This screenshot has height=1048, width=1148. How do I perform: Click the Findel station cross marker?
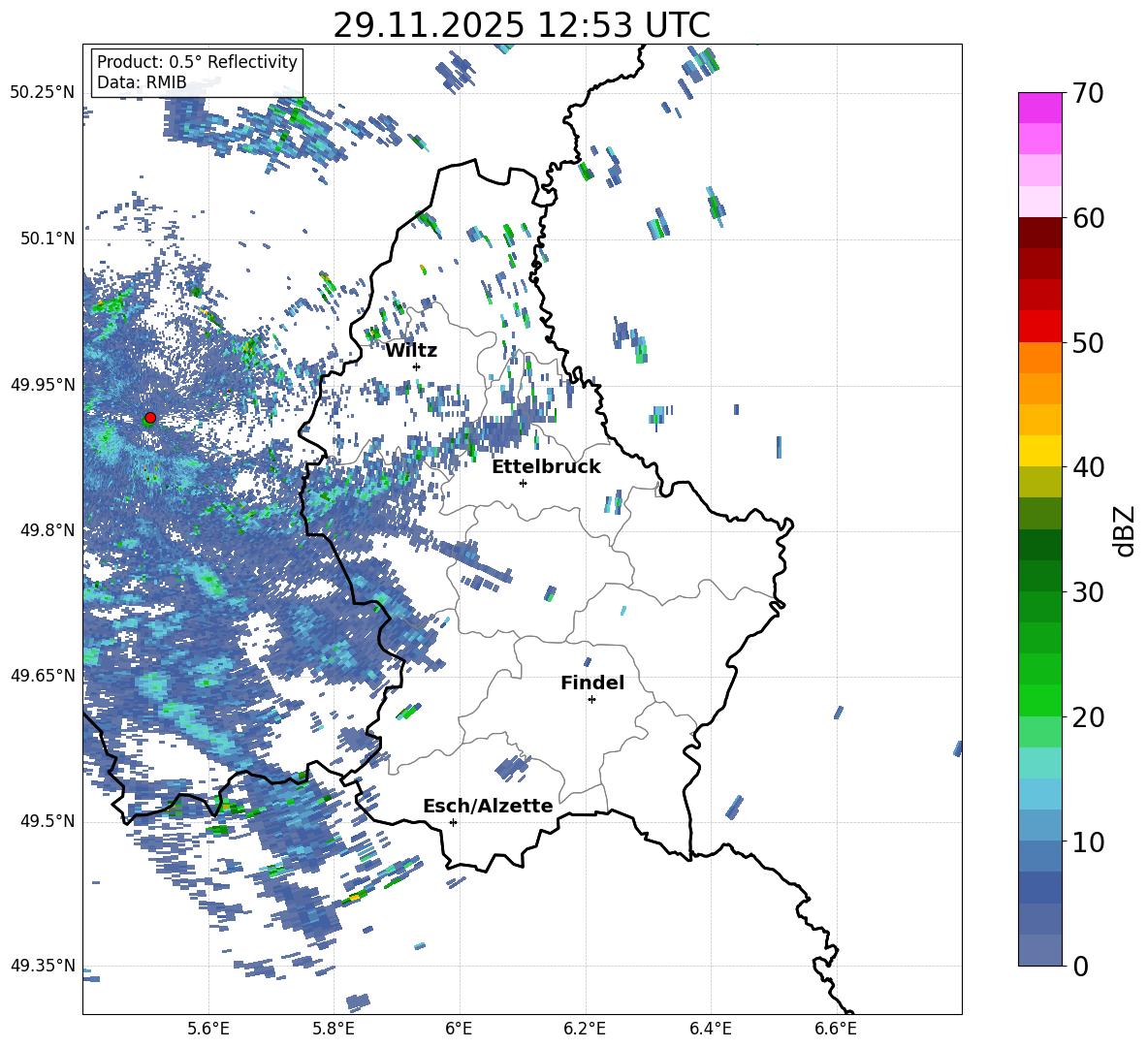(x=591, y=700)
